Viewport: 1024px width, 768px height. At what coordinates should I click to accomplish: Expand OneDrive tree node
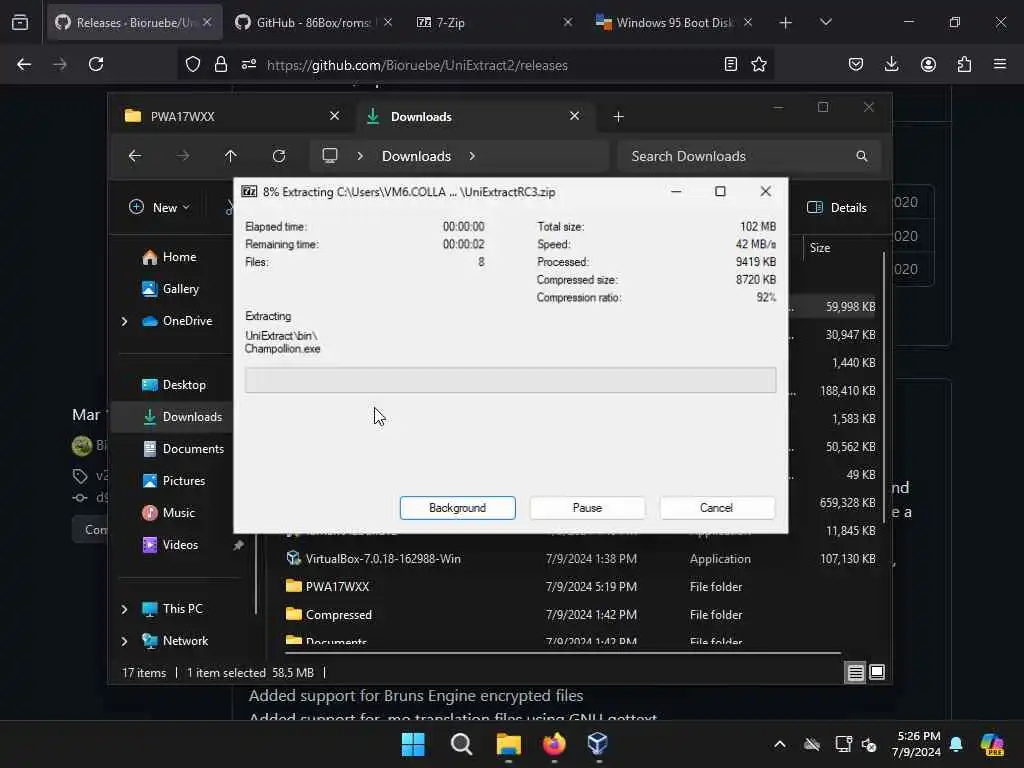124,321
